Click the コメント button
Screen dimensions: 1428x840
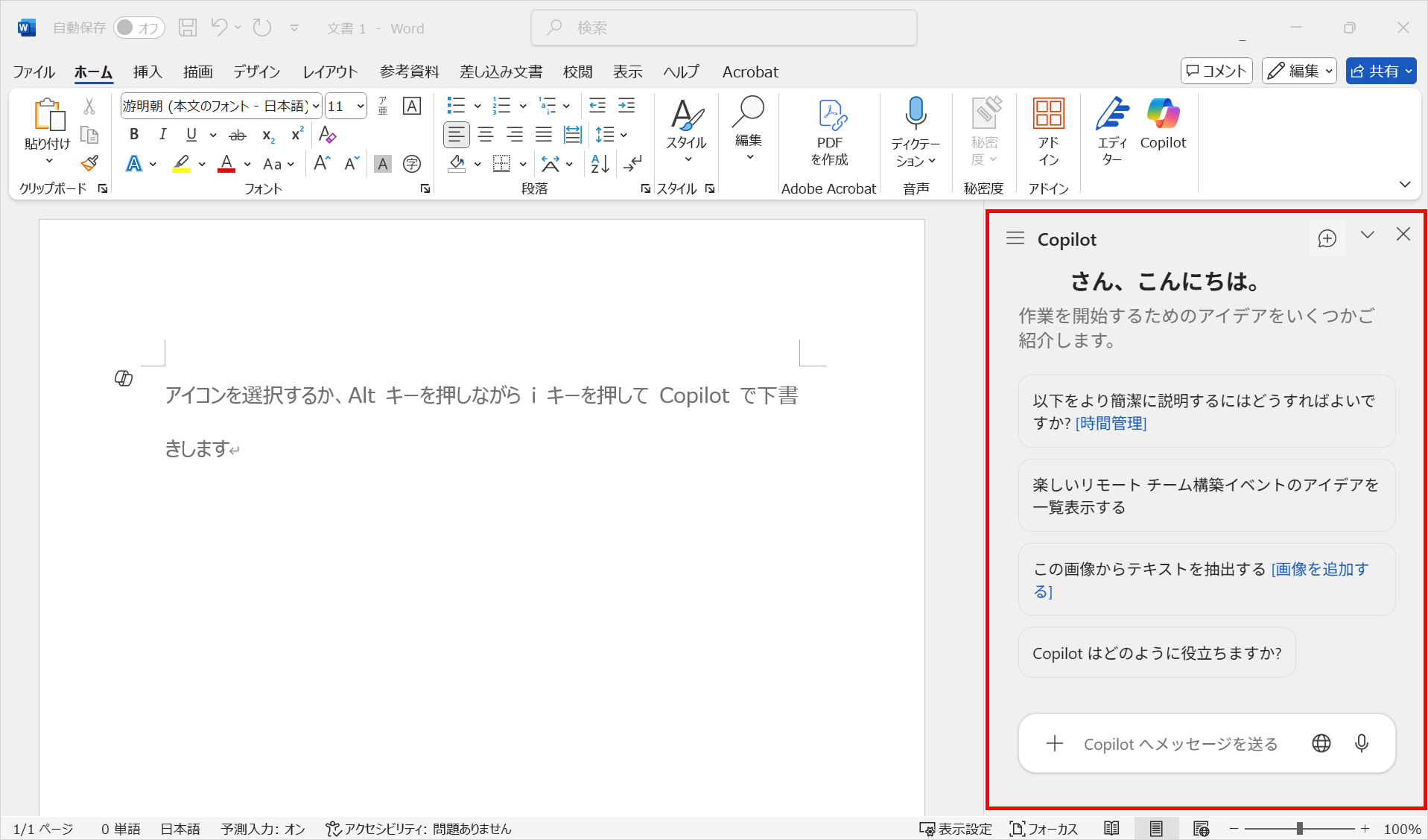[1216, 71]
